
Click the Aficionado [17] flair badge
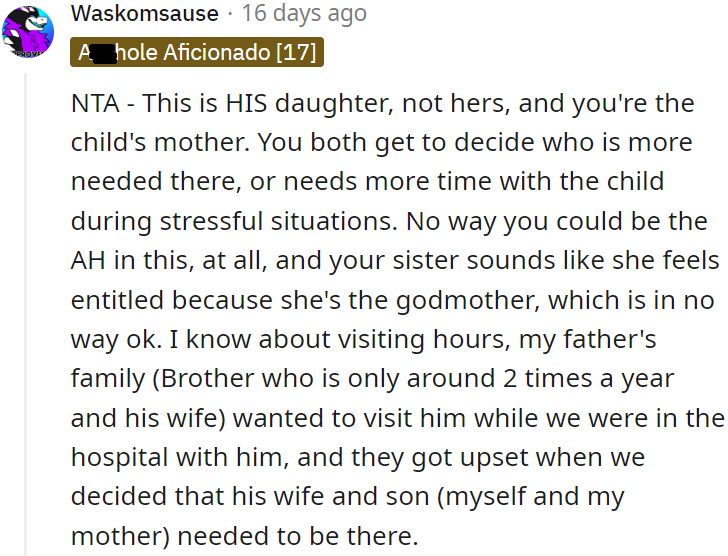[x=197, y=52]
